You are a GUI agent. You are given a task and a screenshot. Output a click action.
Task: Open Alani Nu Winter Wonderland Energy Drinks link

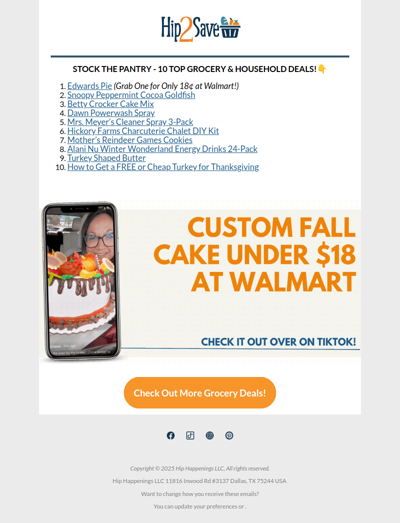162,149
